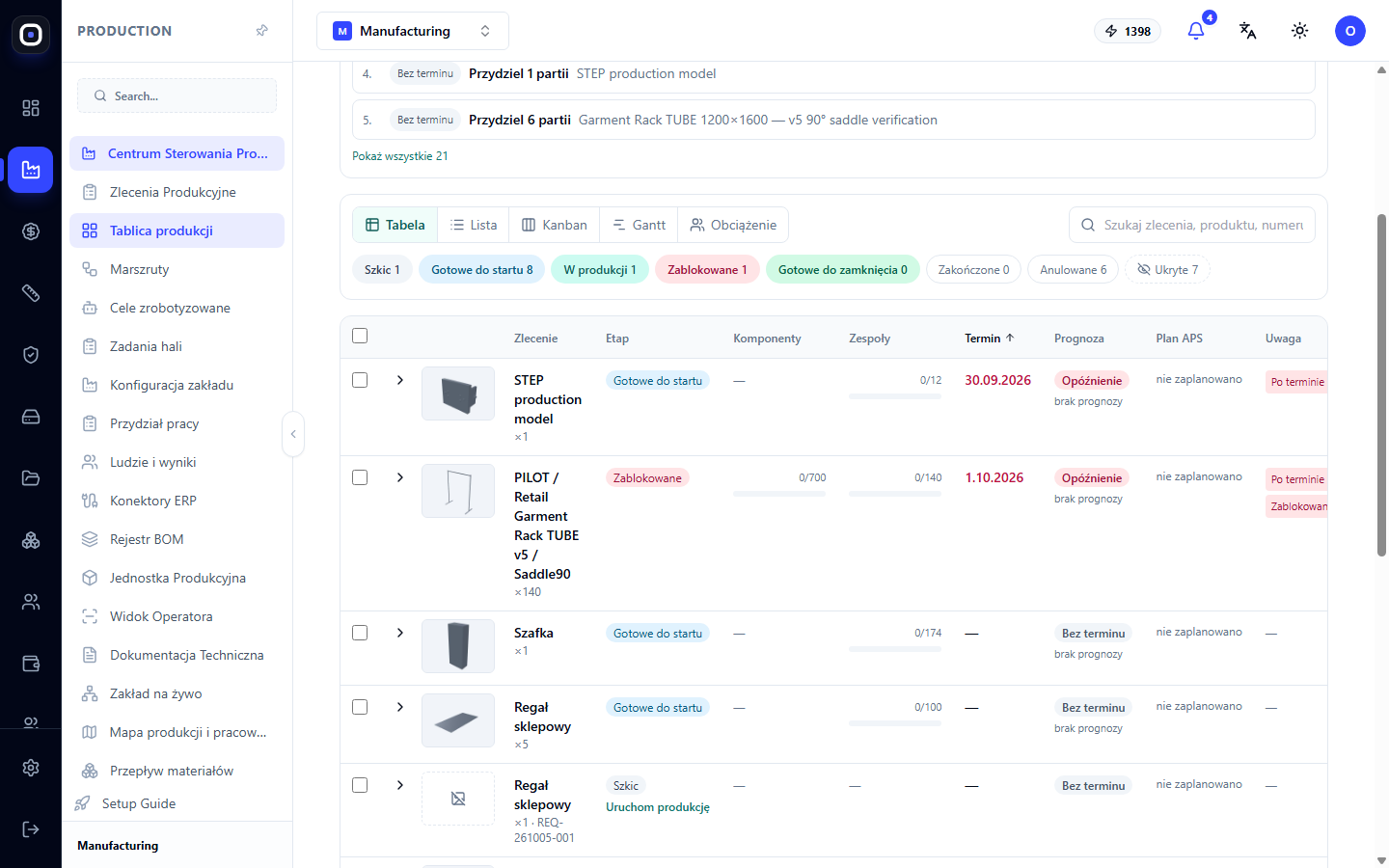The width and height of the screenshot is (1389, 868).
Task: Pin the Production sidebar panel
Action: 261,31
